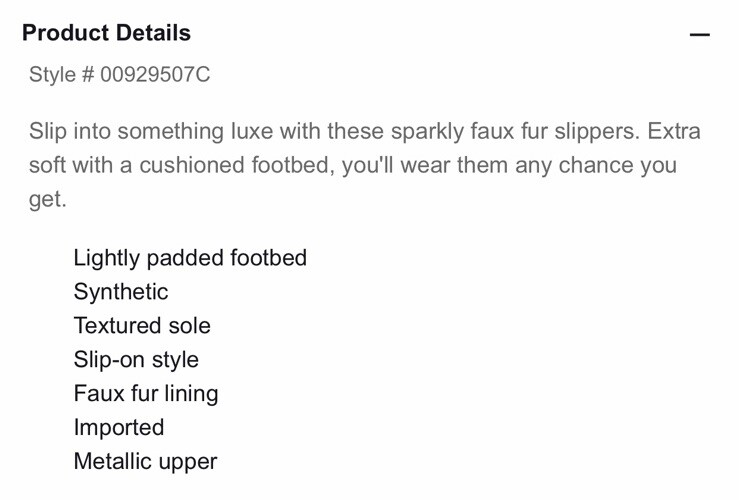Click the Product Details heading
Viewport: 739px width, 500px height.
click(x=107, y=33)
